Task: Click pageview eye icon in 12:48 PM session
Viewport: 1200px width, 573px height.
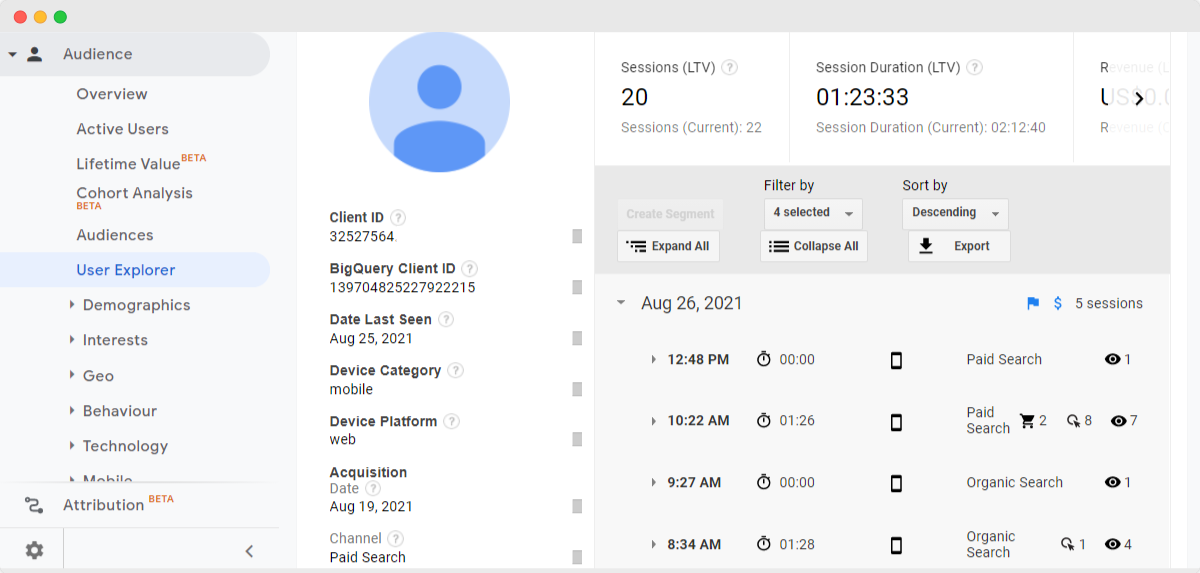Action: pyautogui.click(x=1112, y=359)
